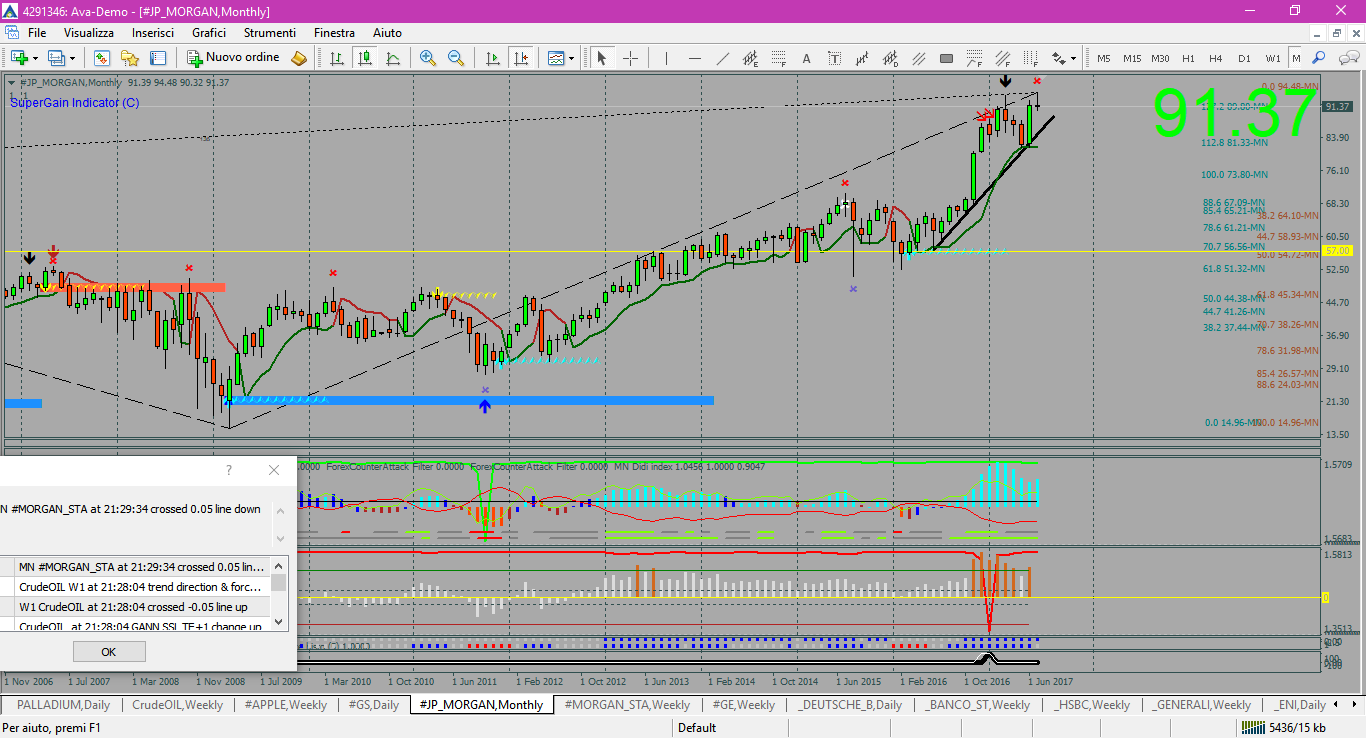Switch to M5 timeframe
This screenshot has width=1366, height=738.
[x=1104, y=58]
